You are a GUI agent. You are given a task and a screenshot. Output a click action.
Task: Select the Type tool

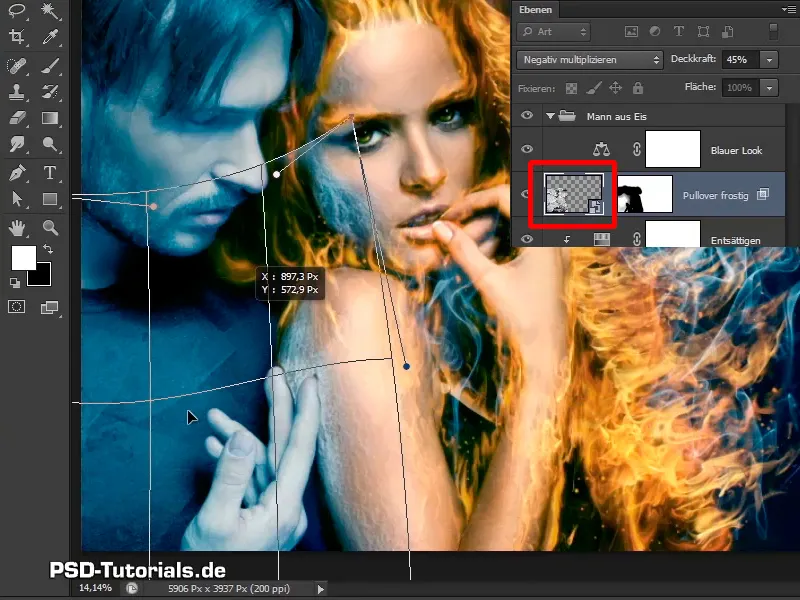pos(49,172)
